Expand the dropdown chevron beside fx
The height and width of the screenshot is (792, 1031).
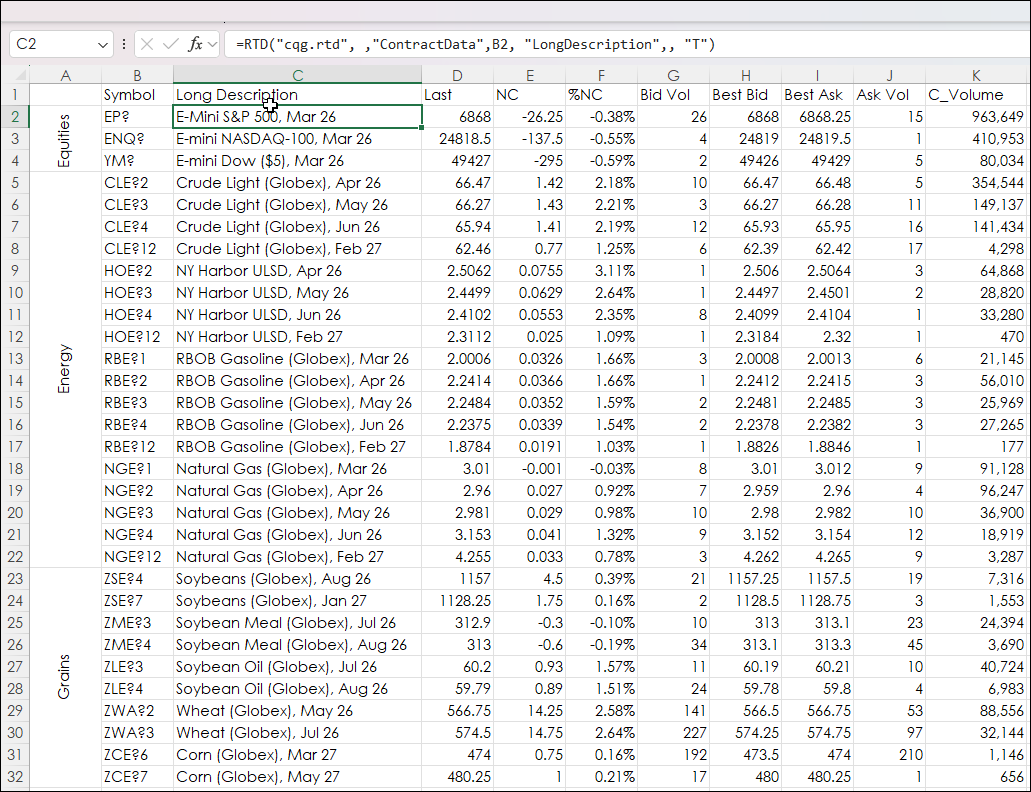coord(213,44)
